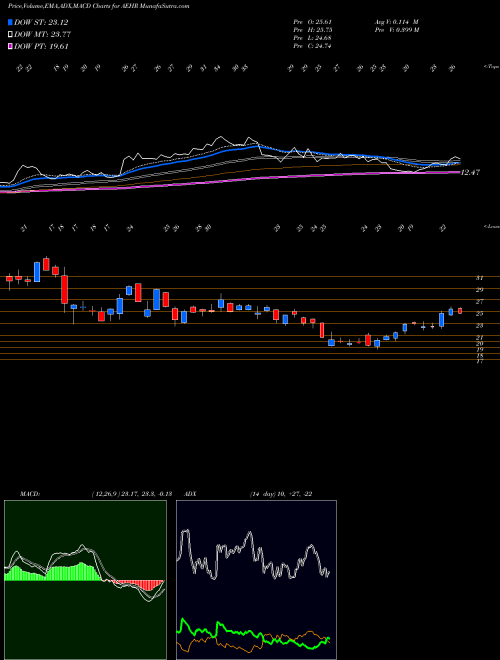Viewport: 500px width, 660px height.
Task: Click the 'MACD:' panel heading
Action: [30, 494]
